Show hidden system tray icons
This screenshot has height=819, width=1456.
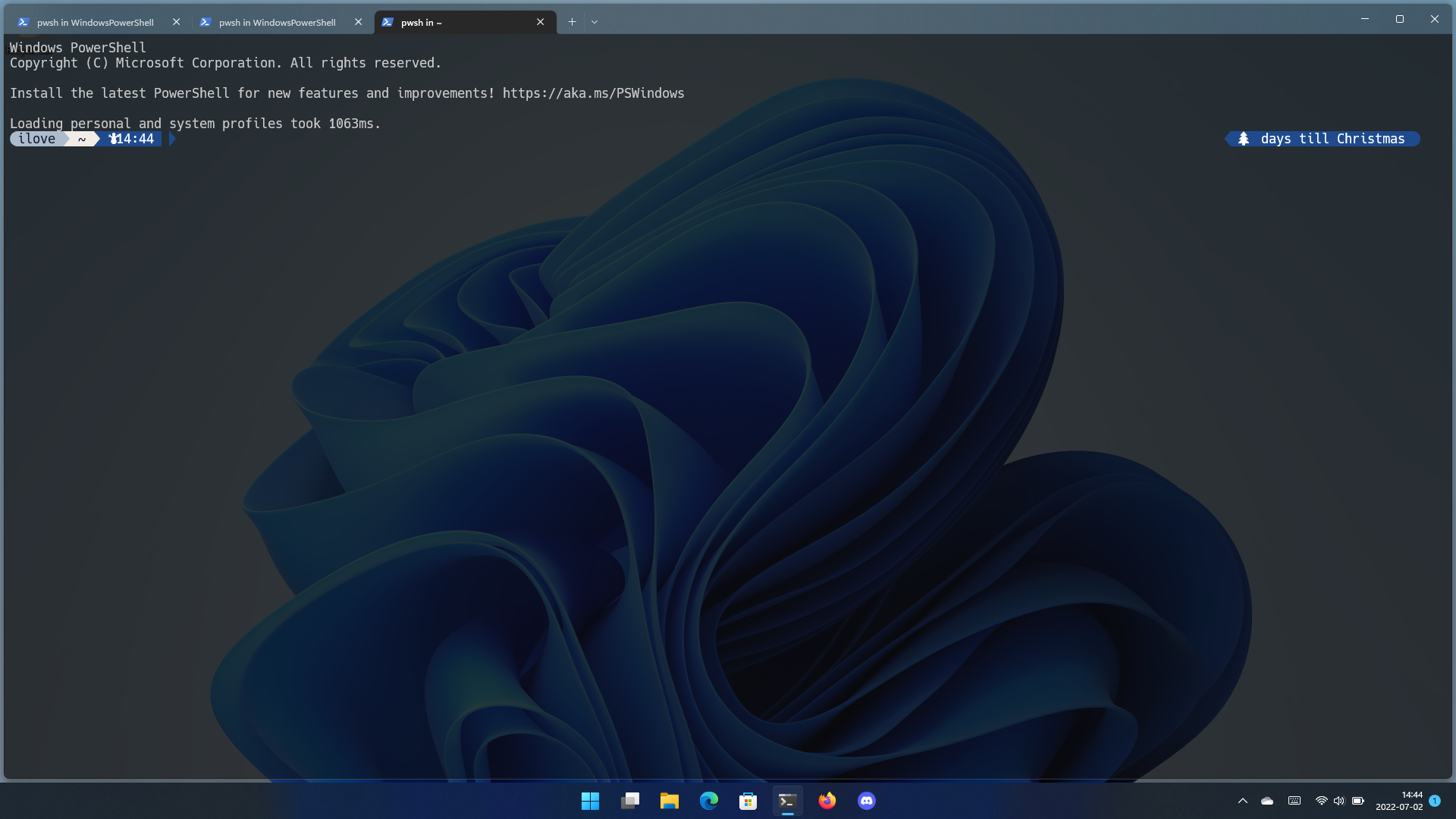[x=1243, y=801]
